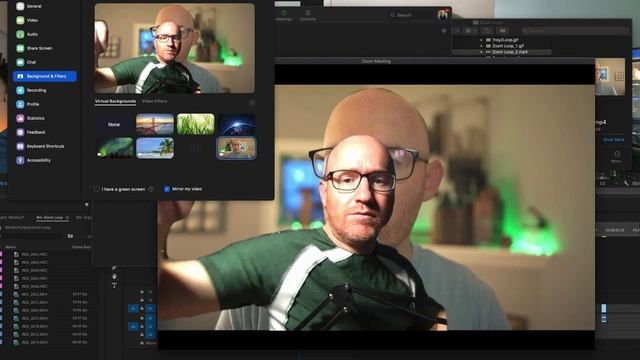Image resolution: width=640 pixels, height=360 pixels.
Task: Open Bin: Zoom Loop tab in Premiere
Action: pyautogui.click(x=52, y=218)
